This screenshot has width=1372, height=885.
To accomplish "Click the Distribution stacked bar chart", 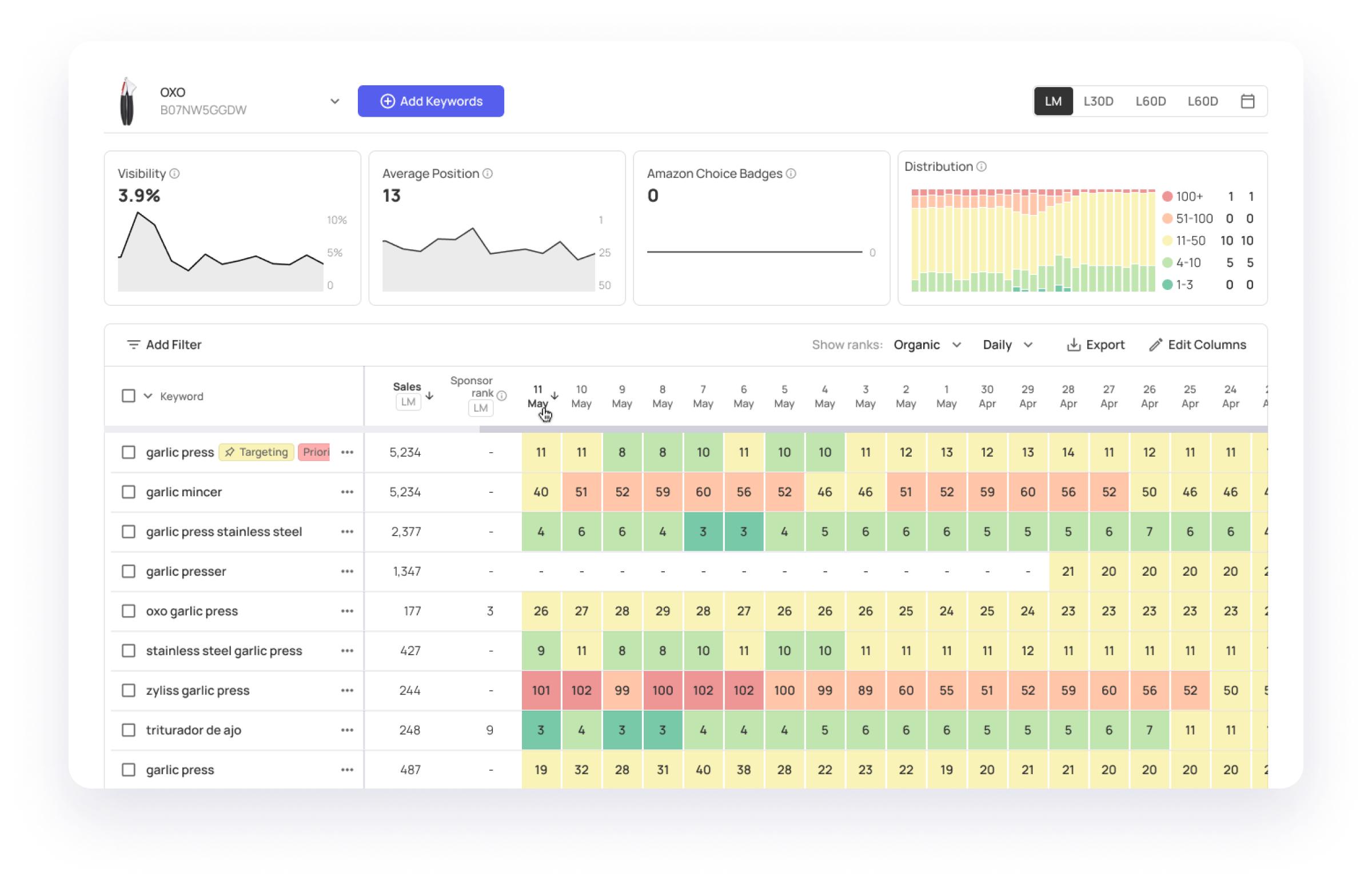I will click(x=1032, y=240).
